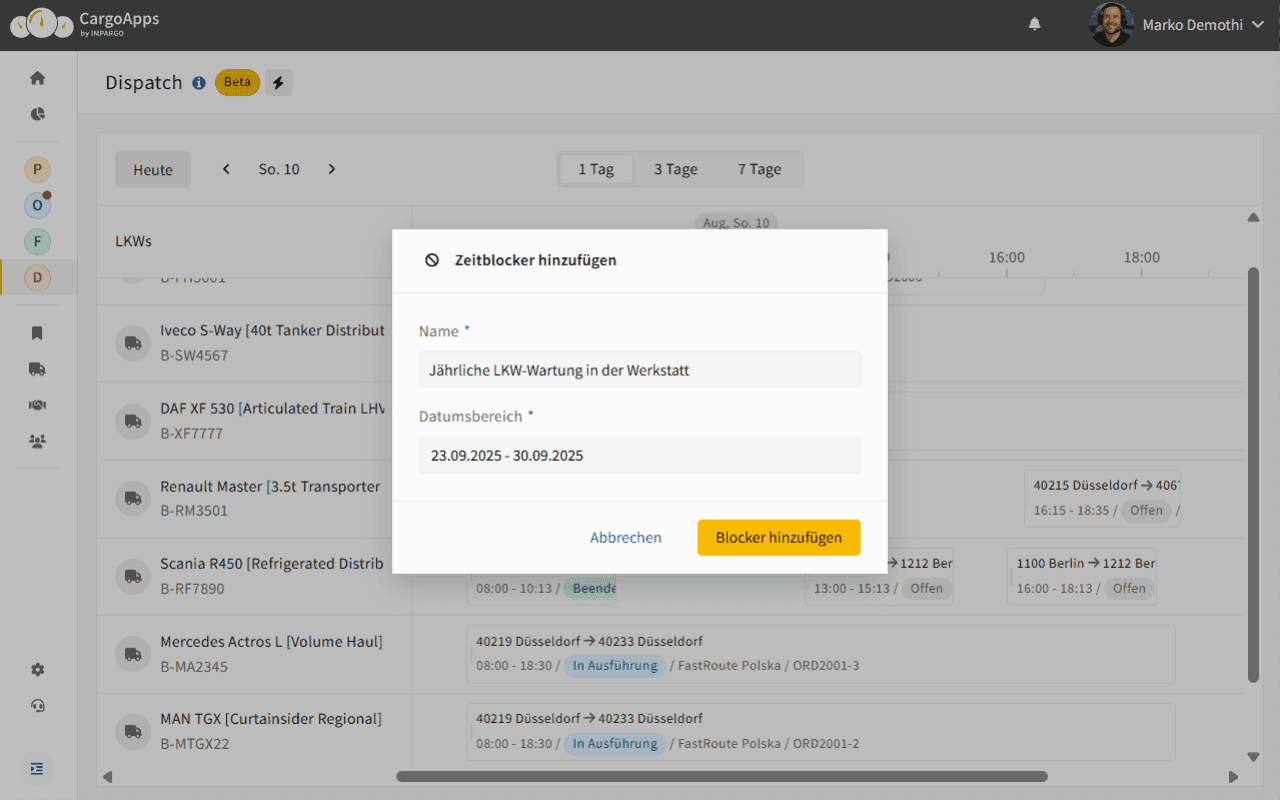Click the truck fleet icon in sidebar

38,369
